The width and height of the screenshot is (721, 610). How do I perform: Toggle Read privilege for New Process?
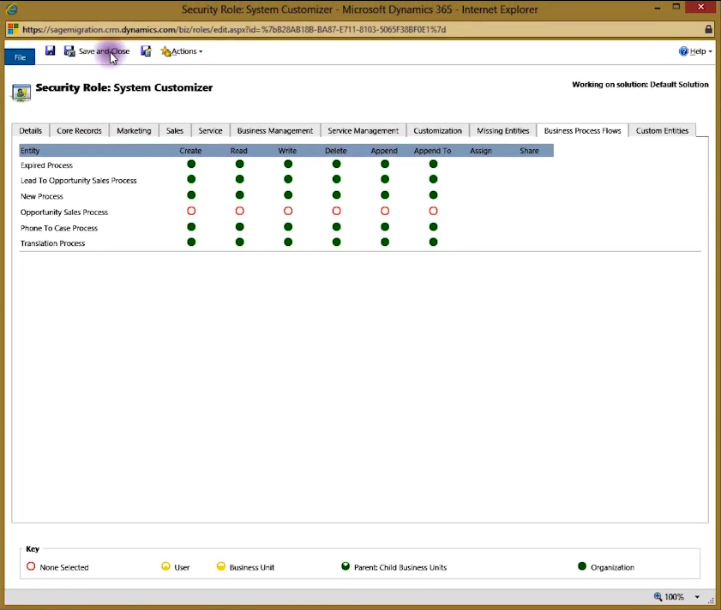[240, 195]
